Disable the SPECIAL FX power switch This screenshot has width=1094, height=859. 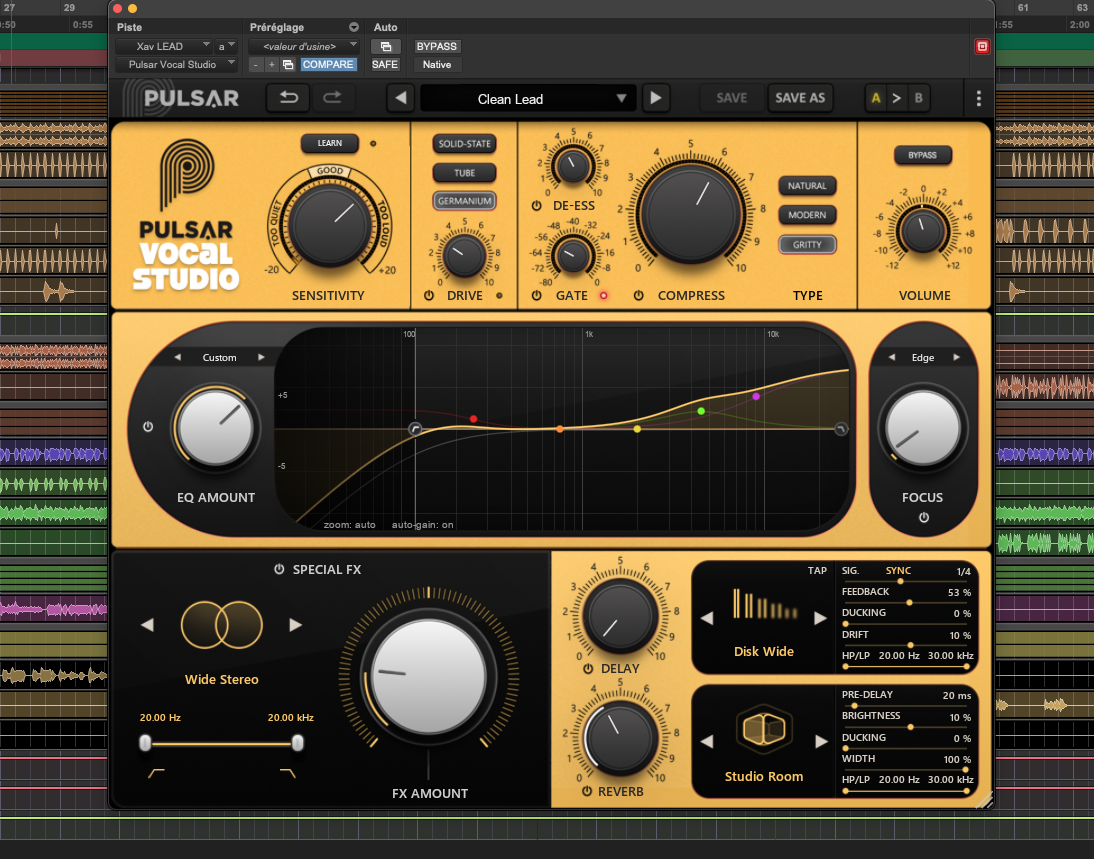[280, 570]
